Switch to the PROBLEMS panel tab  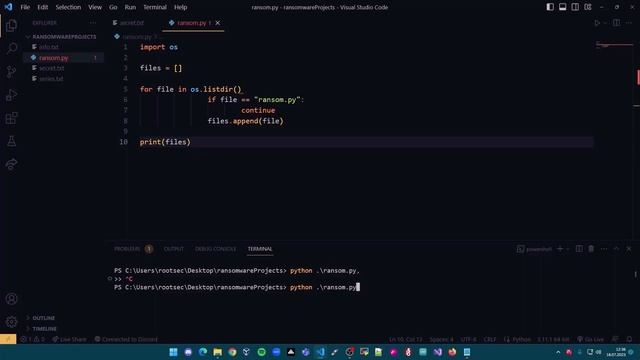pos(133,249)
